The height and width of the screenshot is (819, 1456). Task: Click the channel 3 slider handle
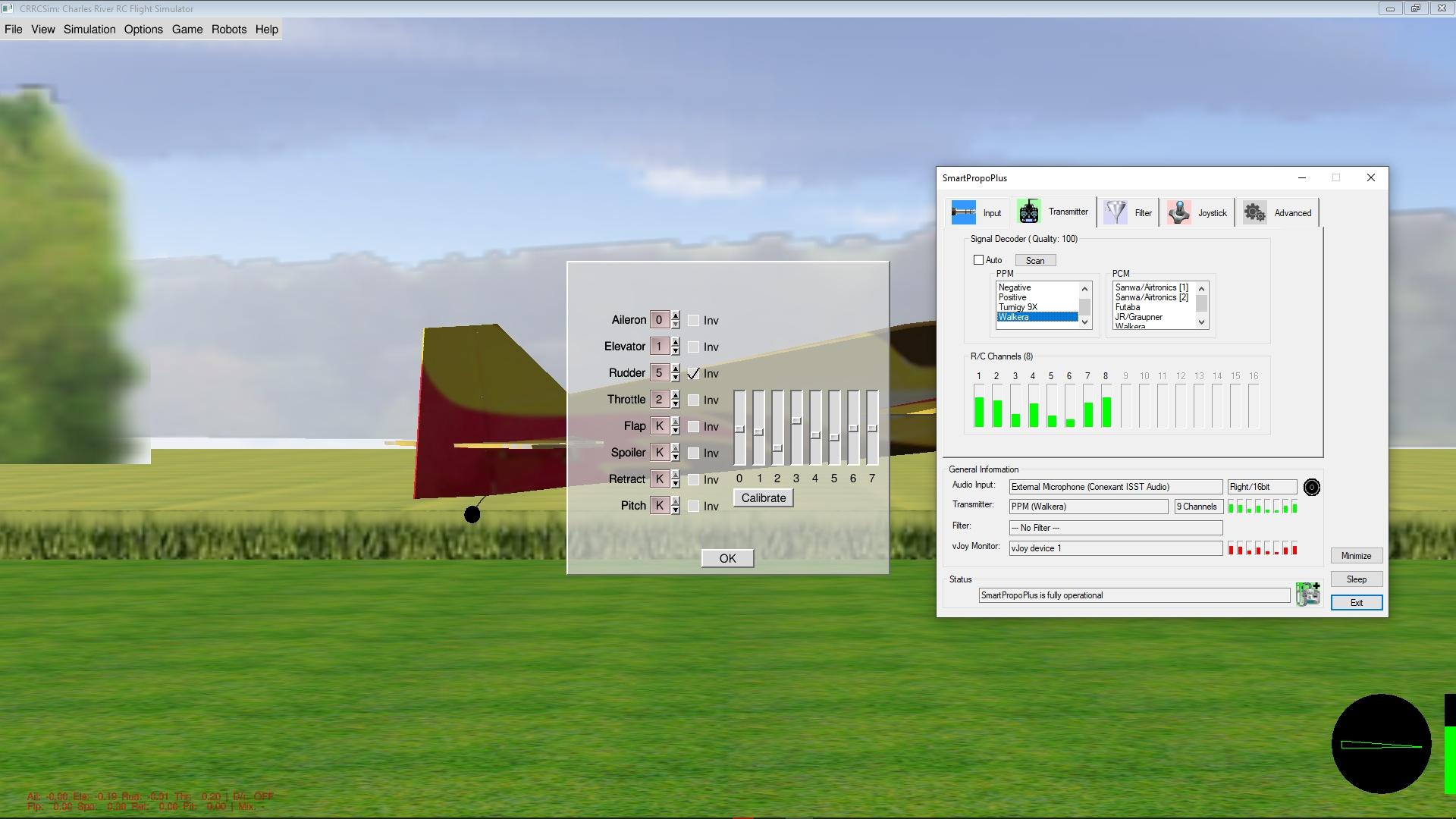pos(795,421)
